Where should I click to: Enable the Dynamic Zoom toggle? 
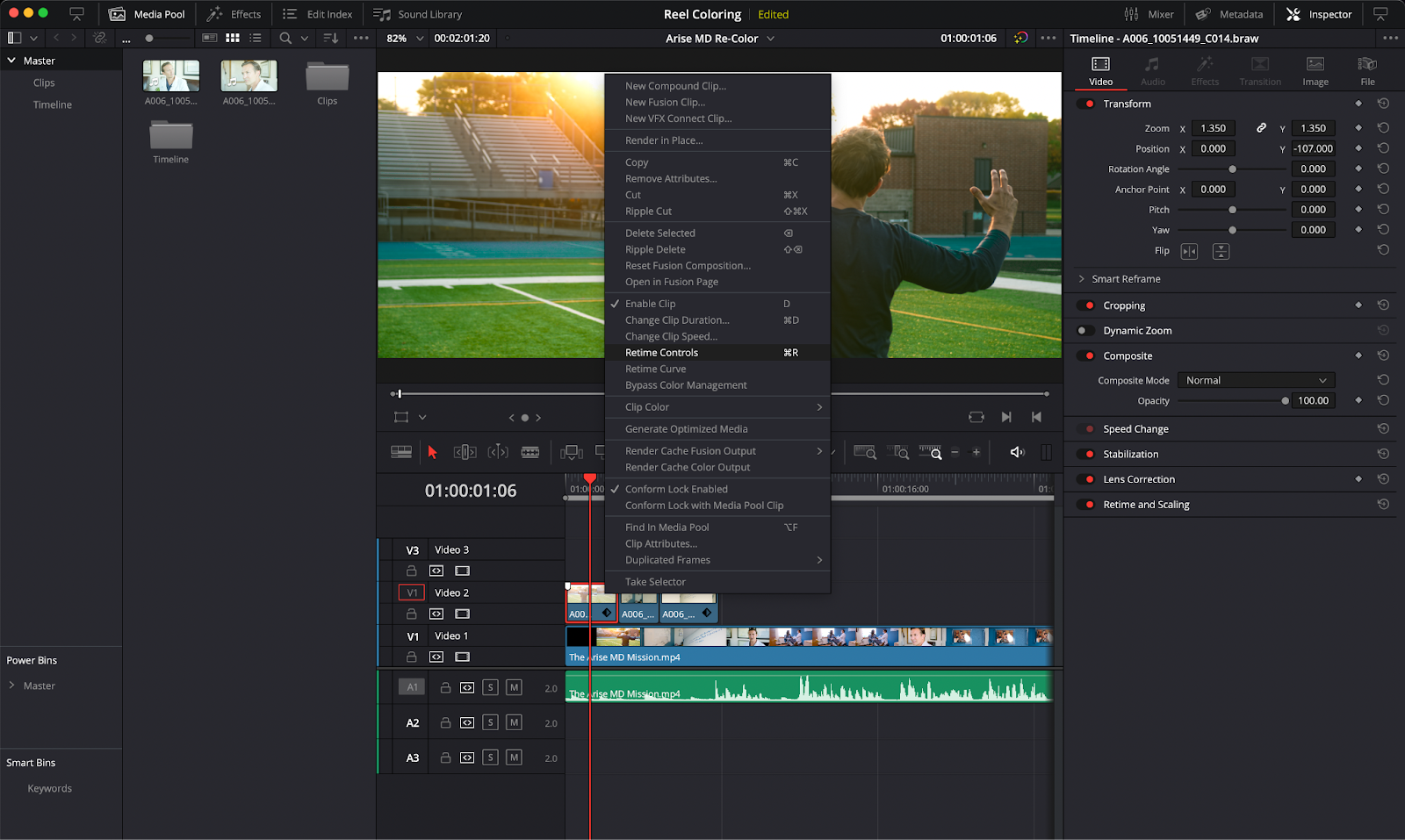tap(1086, 331)
